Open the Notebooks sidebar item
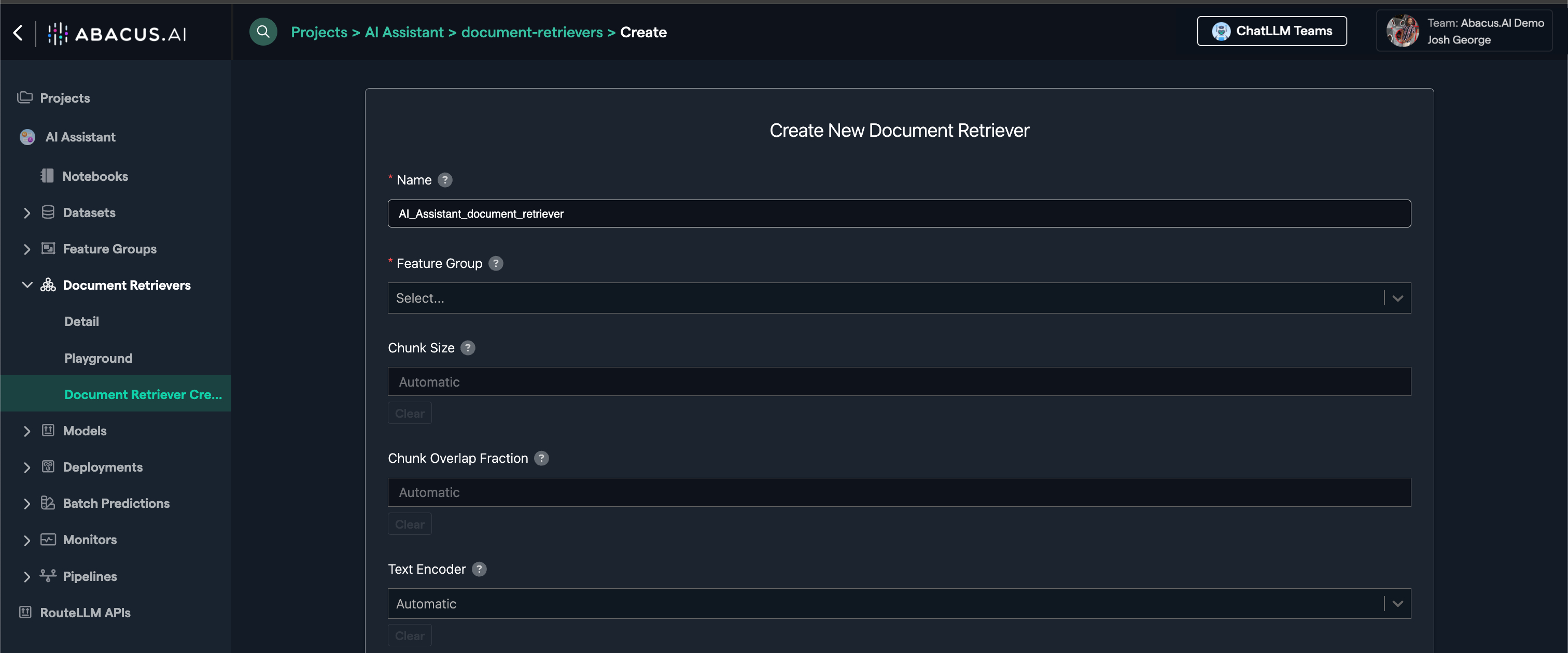1568x653 pixels. point(94,177)
